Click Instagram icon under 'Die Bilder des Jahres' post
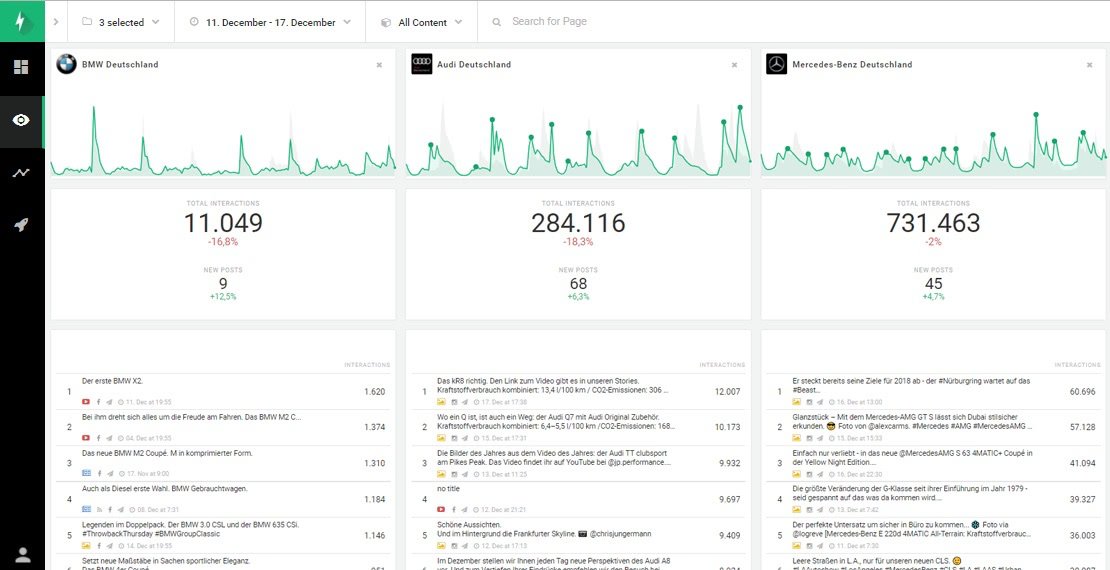The image size is (1110, 570). point(454,473)
